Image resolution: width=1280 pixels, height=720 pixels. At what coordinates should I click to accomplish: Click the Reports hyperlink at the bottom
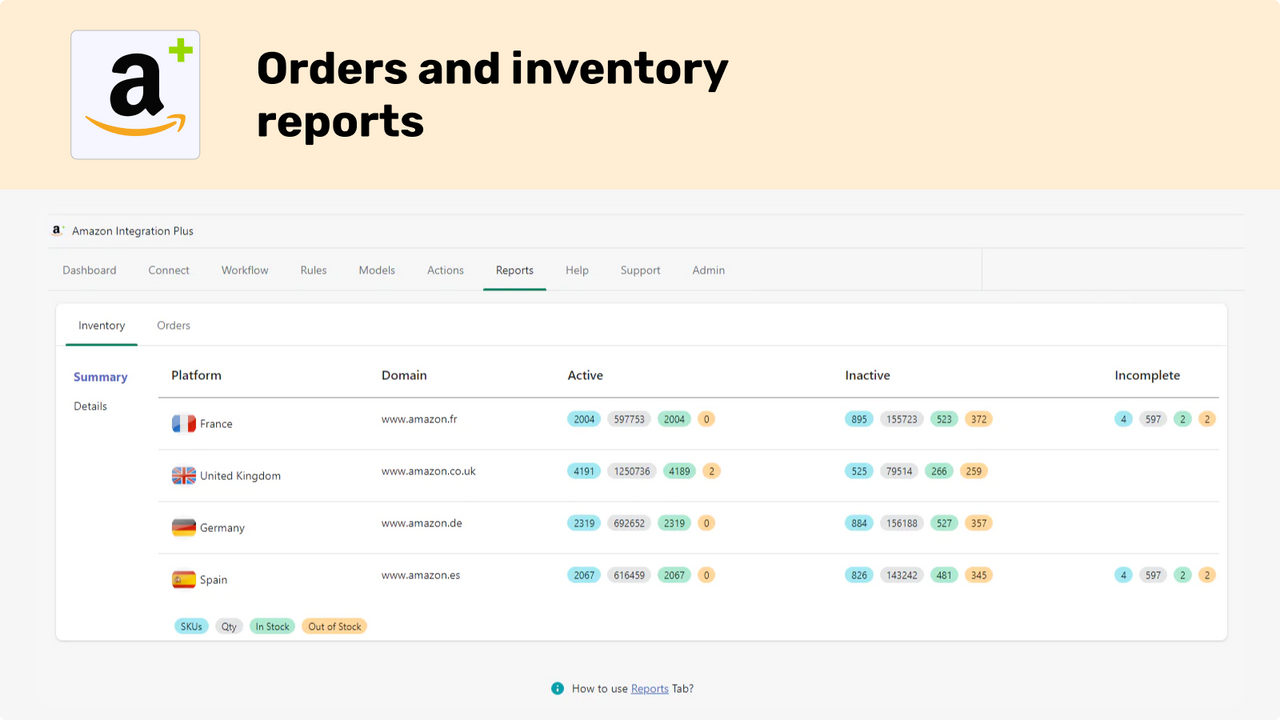[650, 688]
